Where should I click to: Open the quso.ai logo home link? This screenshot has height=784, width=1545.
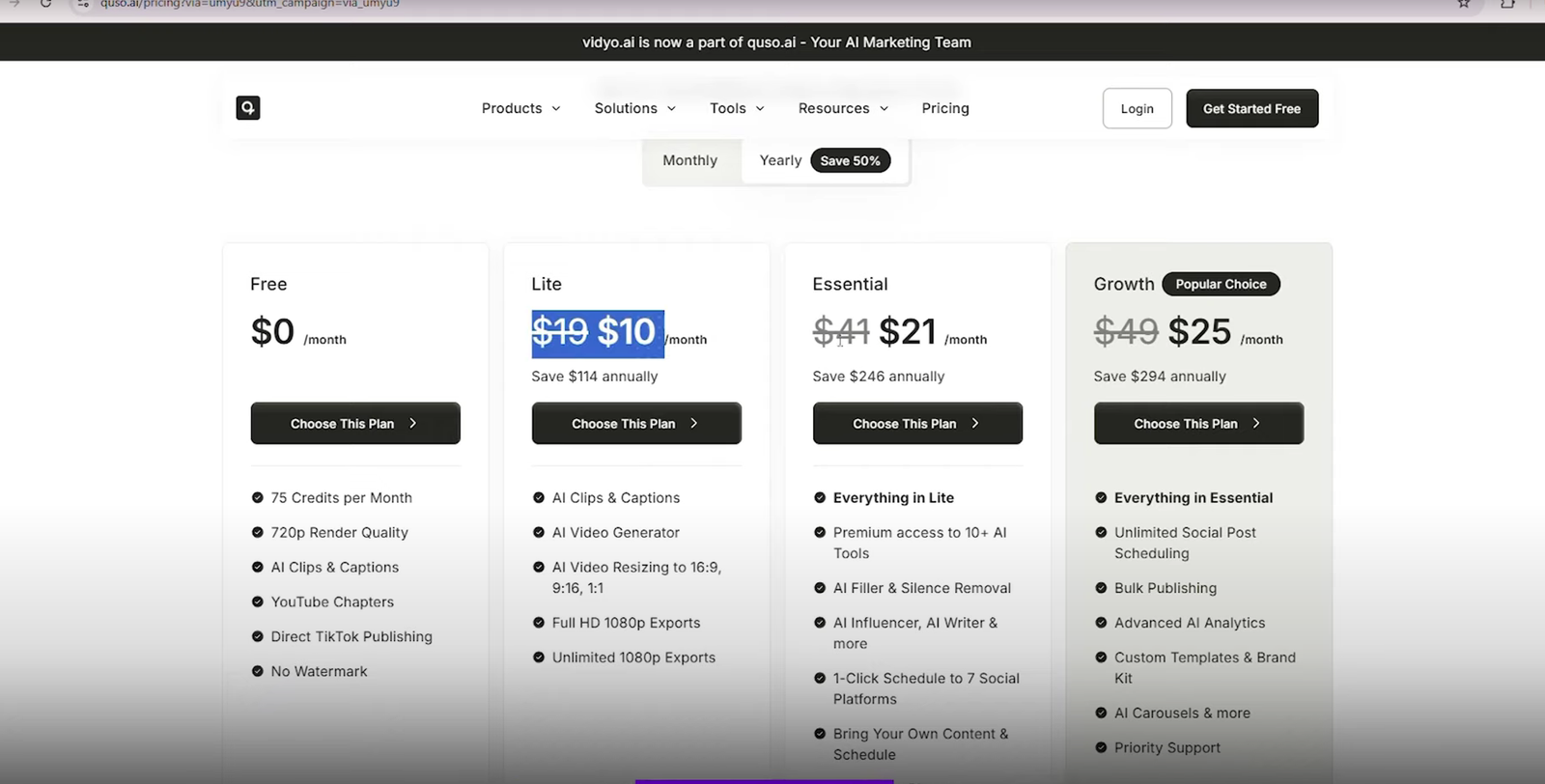pyautogui.click(x=248, y=108)
